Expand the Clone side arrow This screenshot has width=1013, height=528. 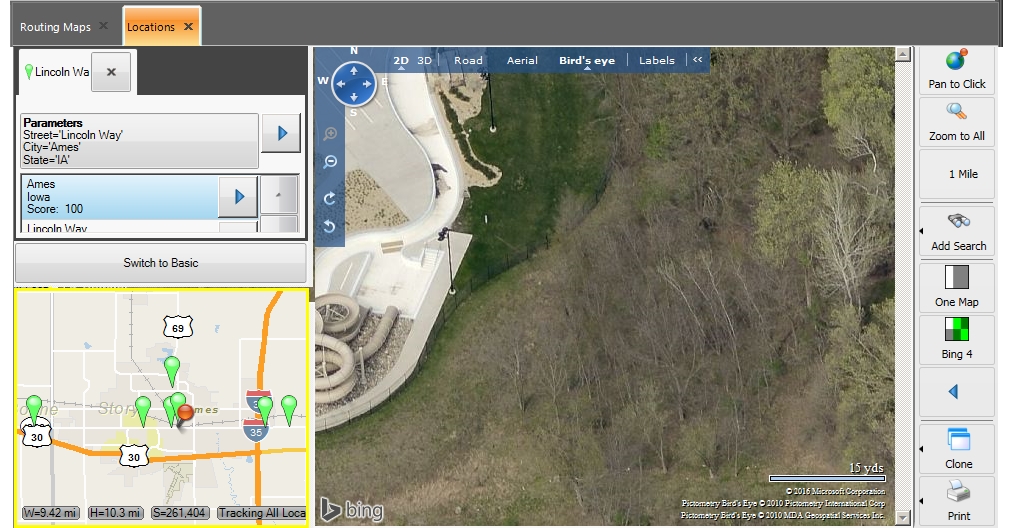click(x=921, y=449)
